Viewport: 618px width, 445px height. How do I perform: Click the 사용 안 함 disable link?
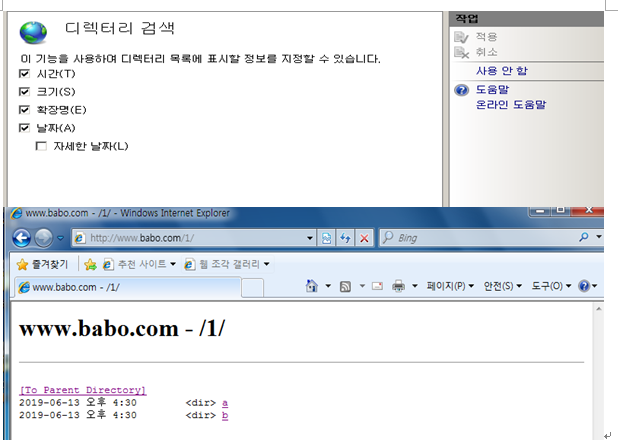coord(501,71)
